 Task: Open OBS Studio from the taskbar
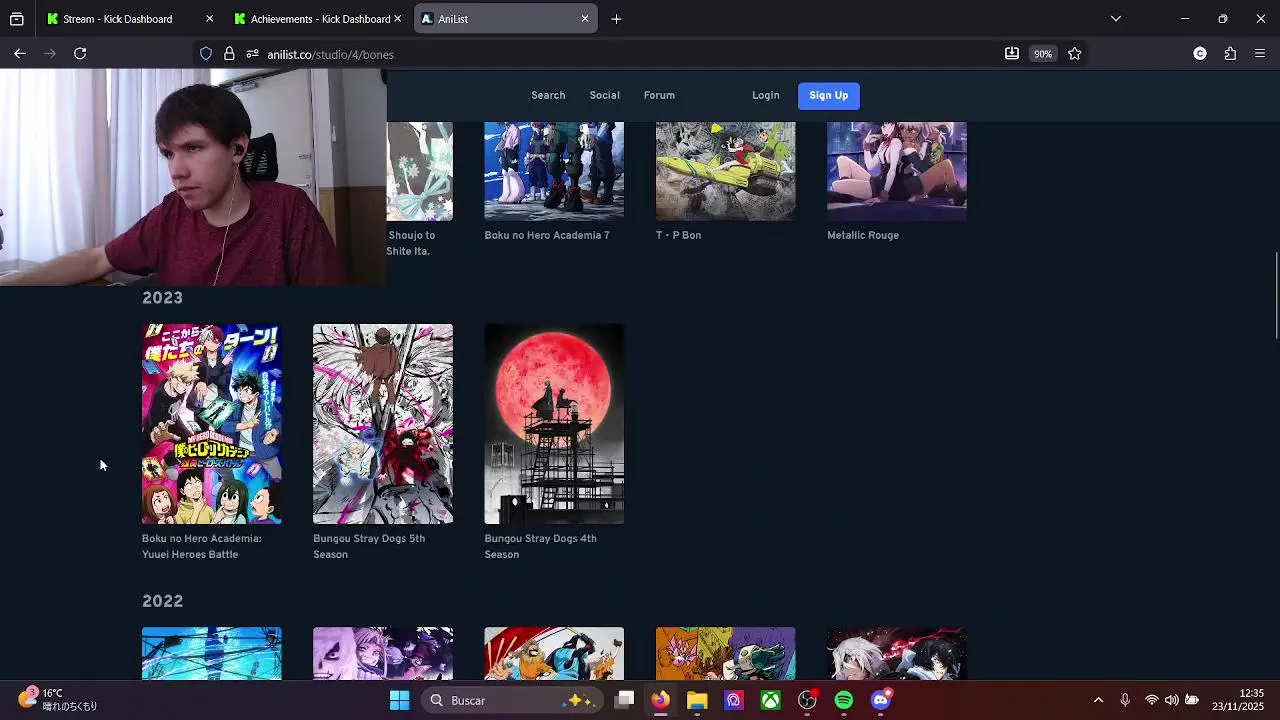808,701
